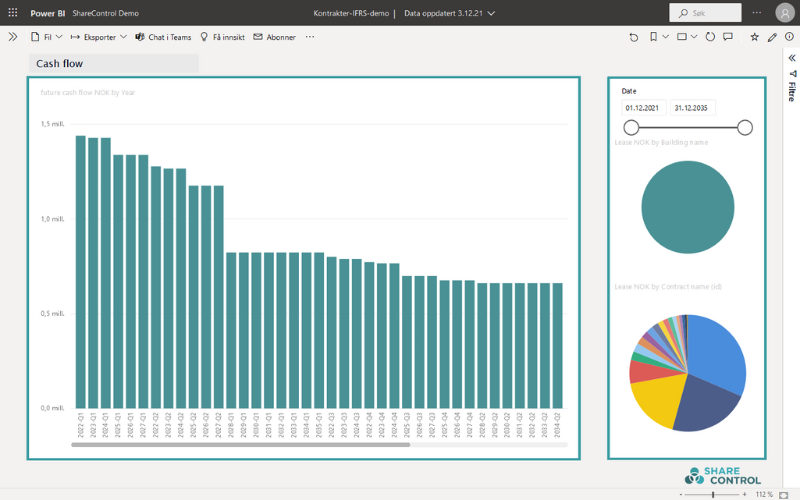
Task: Open the ShareControl Demo workspace link
Action: [106, 13]
